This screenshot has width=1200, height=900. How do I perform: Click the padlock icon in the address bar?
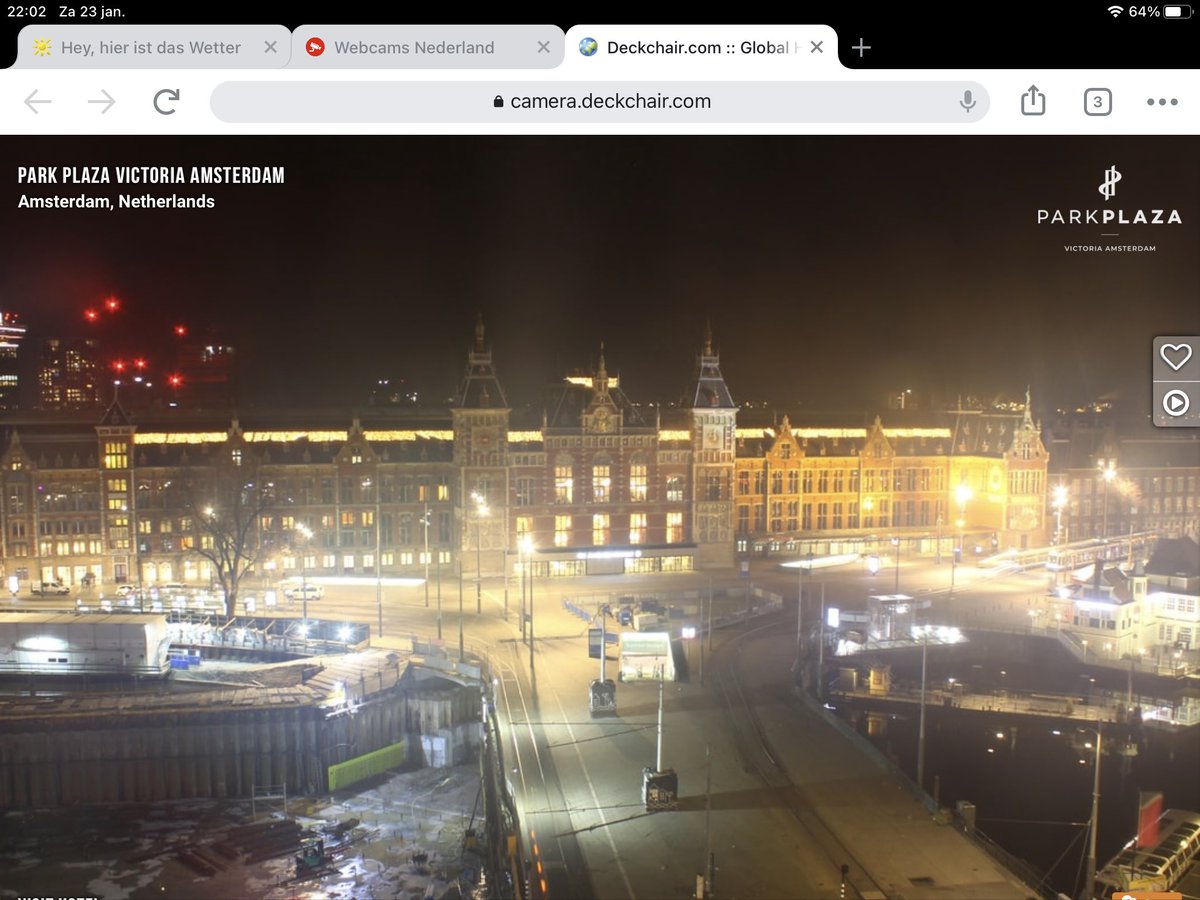(x=498, y=101)
